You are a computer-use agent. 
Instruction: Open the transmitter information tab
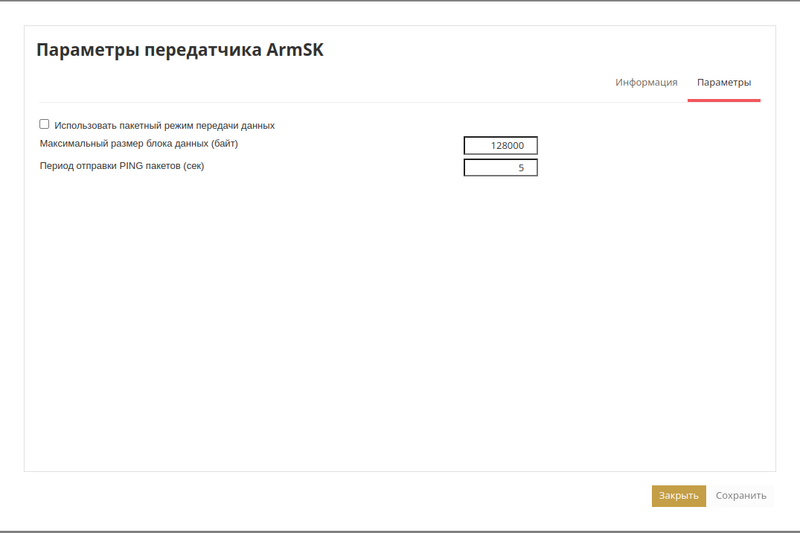[646, 82]
